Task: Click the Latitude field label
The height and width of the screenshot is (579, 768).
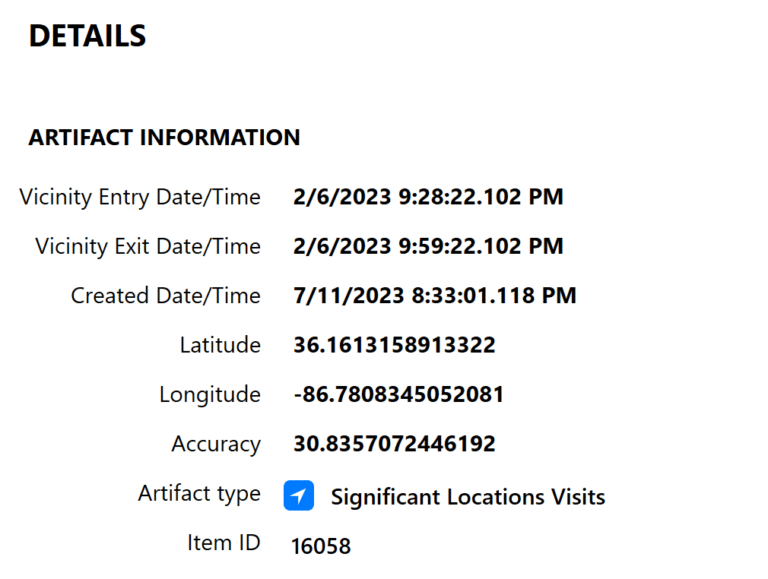Action: 220,345
